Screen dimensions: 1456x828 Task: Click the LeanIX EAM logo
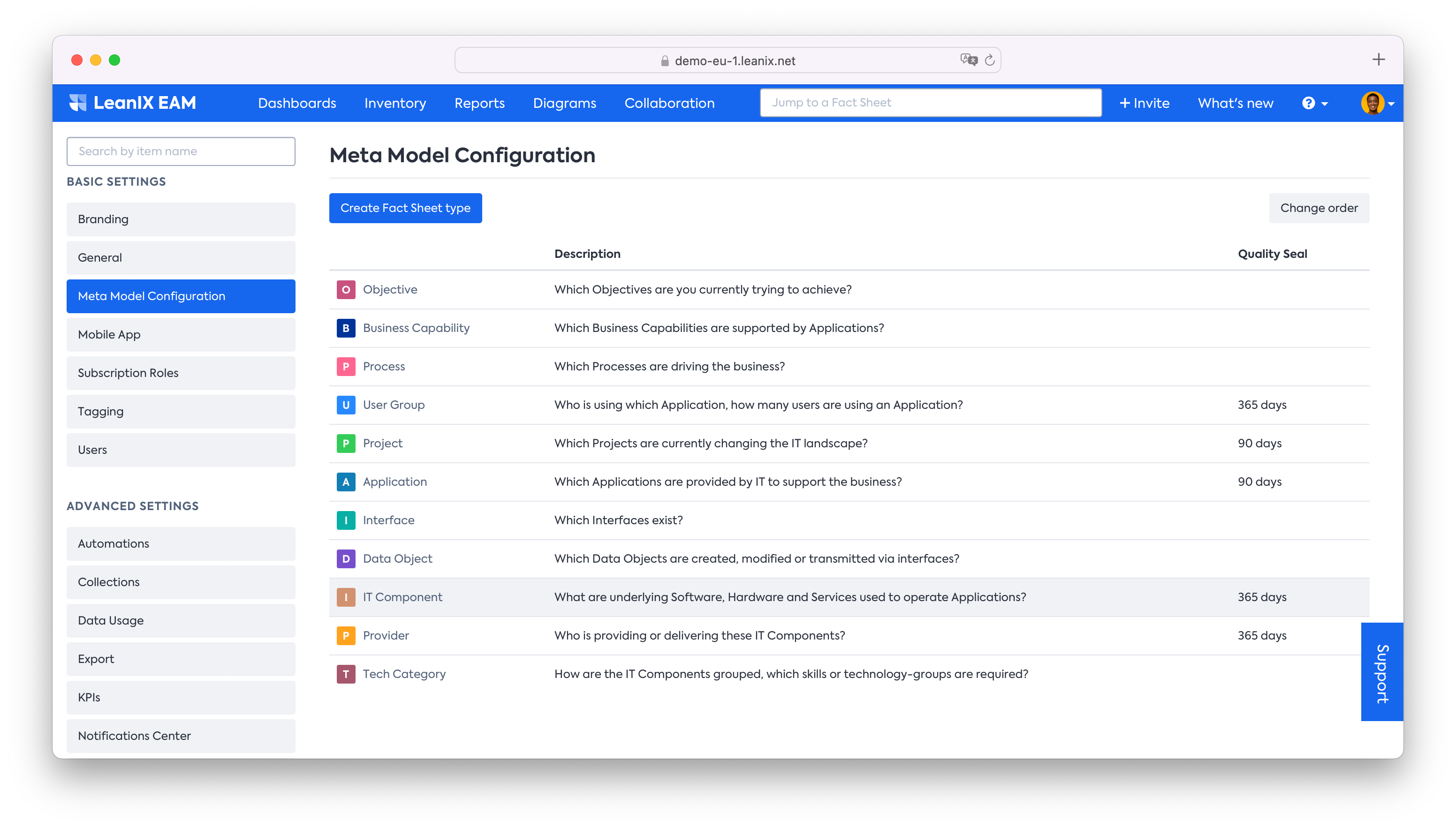coord(133,103)
